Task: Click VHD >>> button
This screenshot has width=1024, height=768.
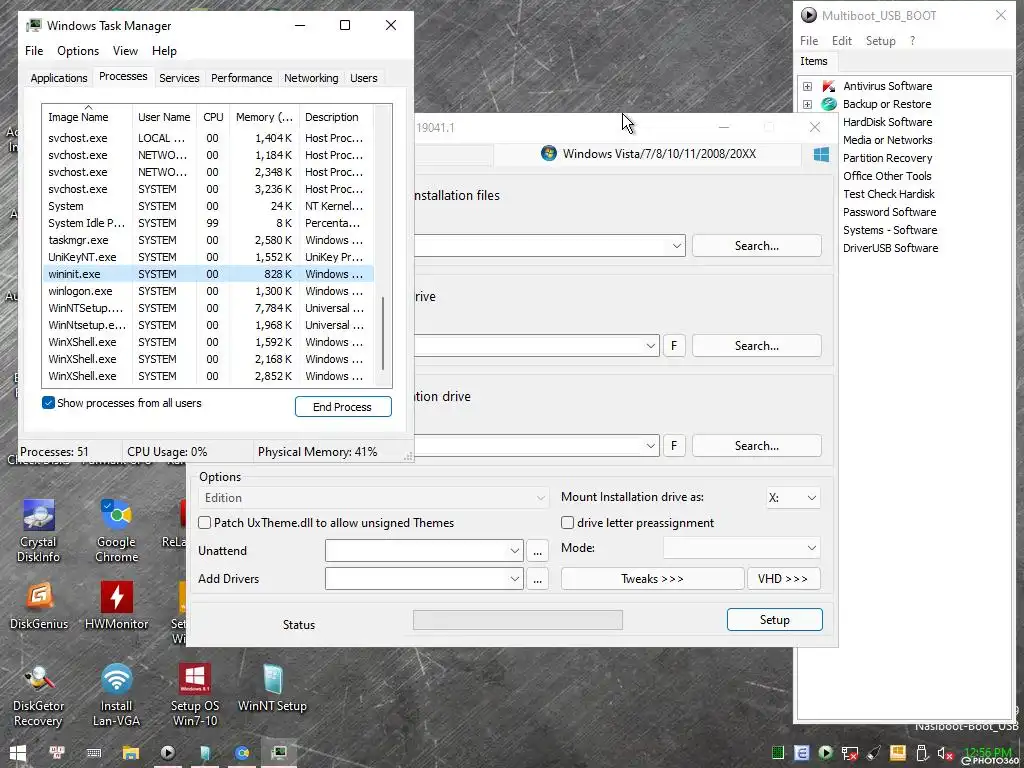Action: coord(783,579)
